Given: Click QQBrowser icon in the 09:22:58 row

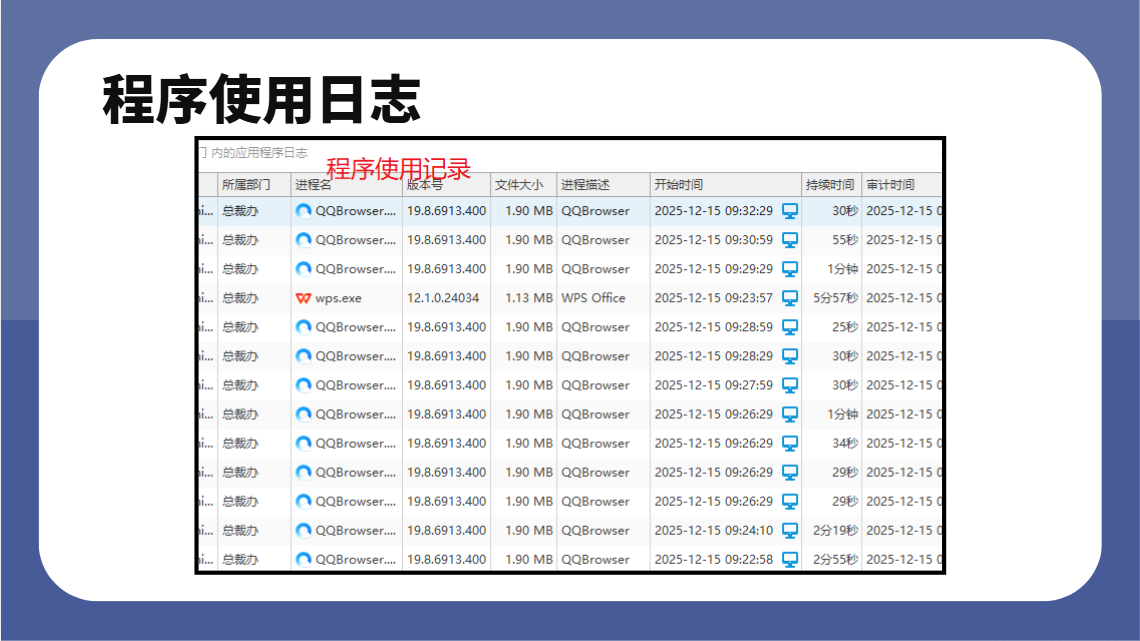Looking at the screenshot, I should (x=303, y=560).
